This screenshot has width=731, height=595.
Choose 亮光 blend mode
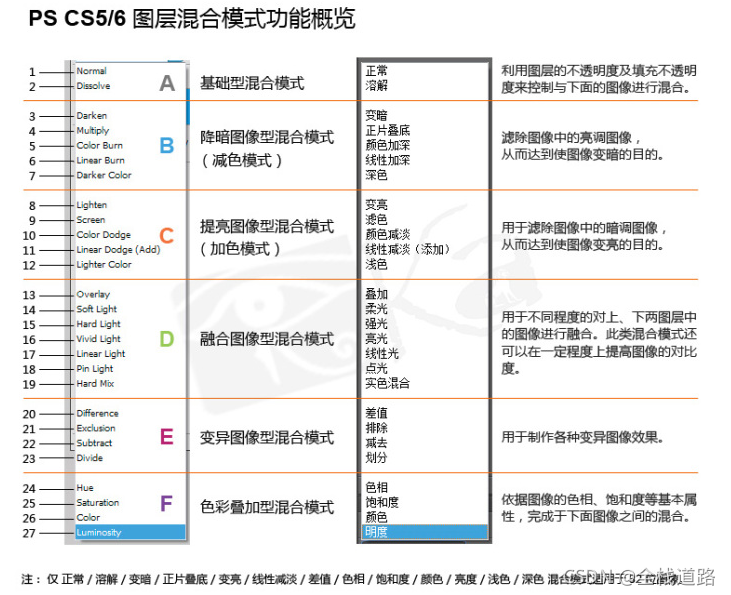click(376, 339)
